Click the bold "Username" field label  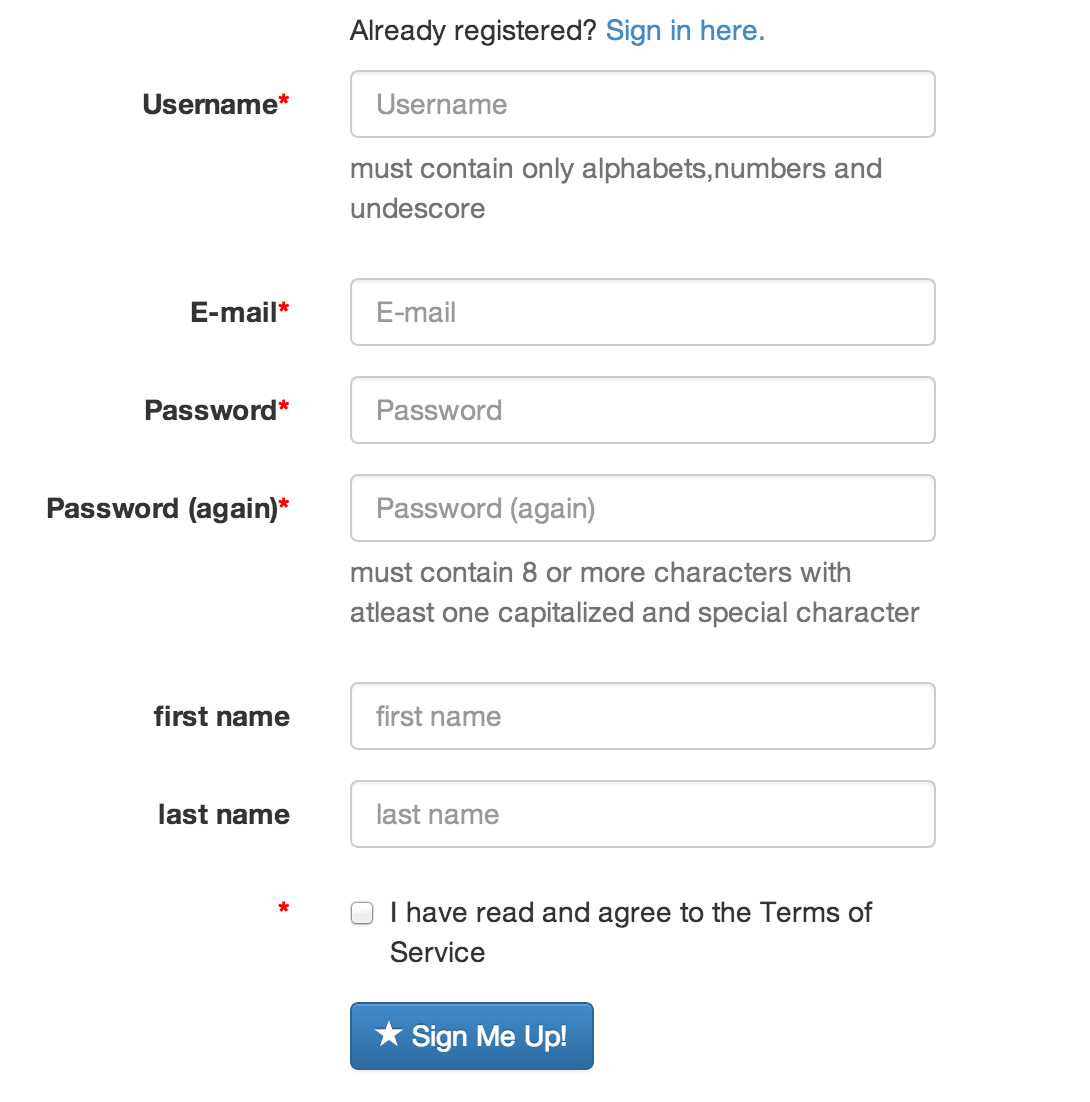pyautogui.click(x=210, y=104)
